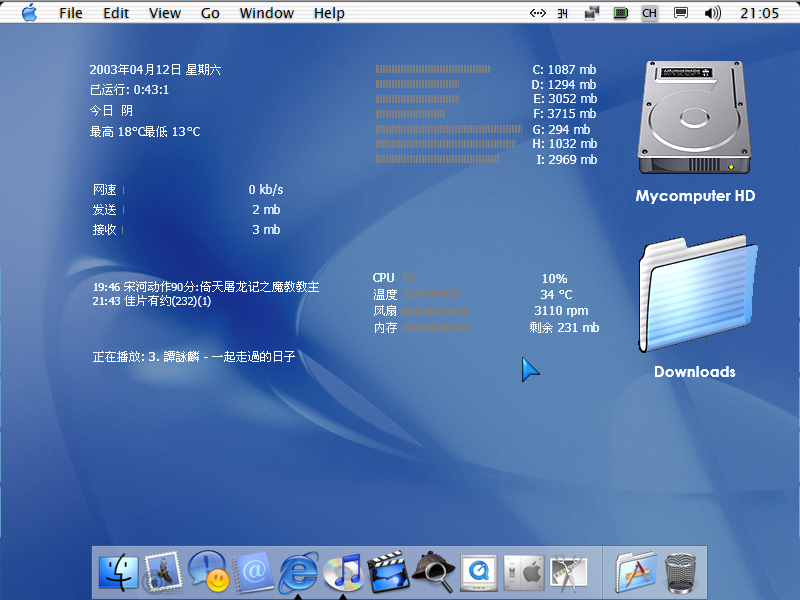Open the File menu
The width and height of the screenshot is (800, 600).
click(70, 13)
